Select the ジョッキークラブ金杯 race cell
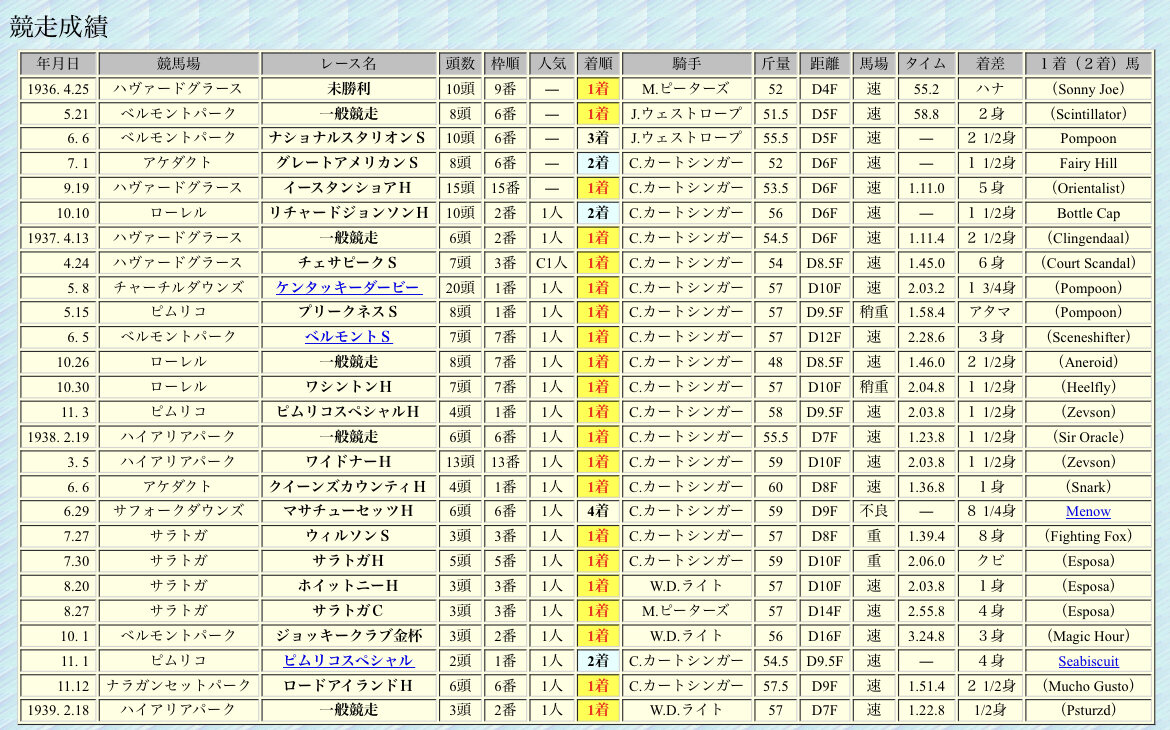The image size is (1170, 730). [348, 636]
